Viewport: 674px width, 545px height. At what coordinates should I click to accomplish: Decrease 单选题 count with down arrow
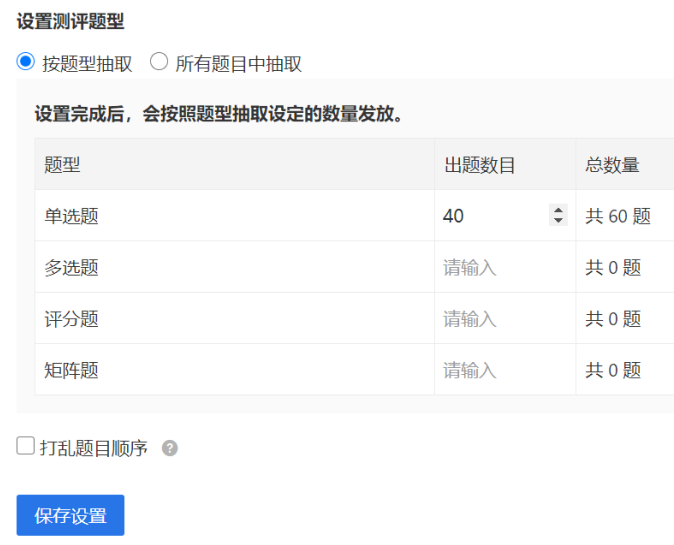558,220
